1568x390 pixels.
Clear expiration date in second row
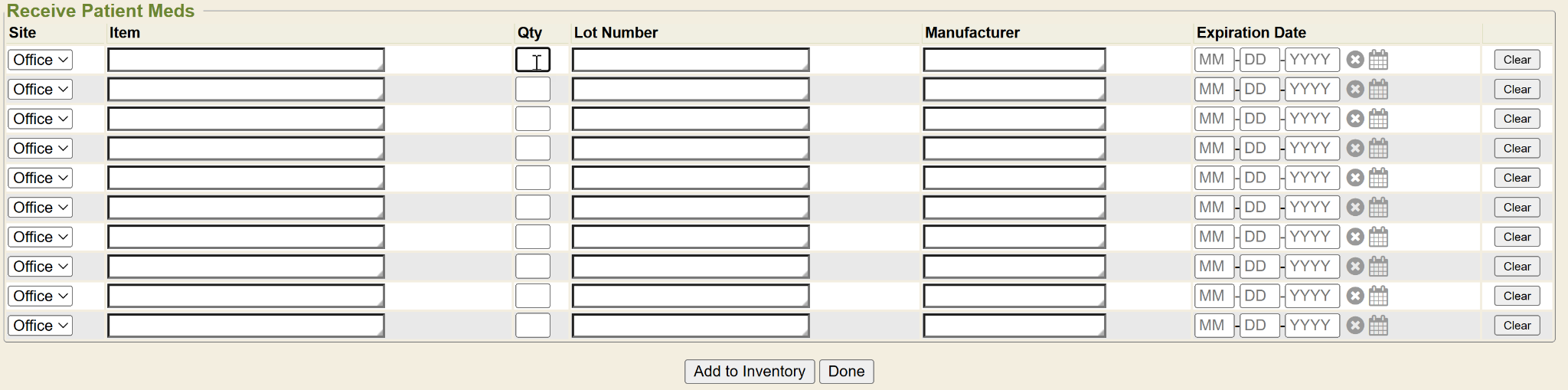click(x=1355, y=90)
